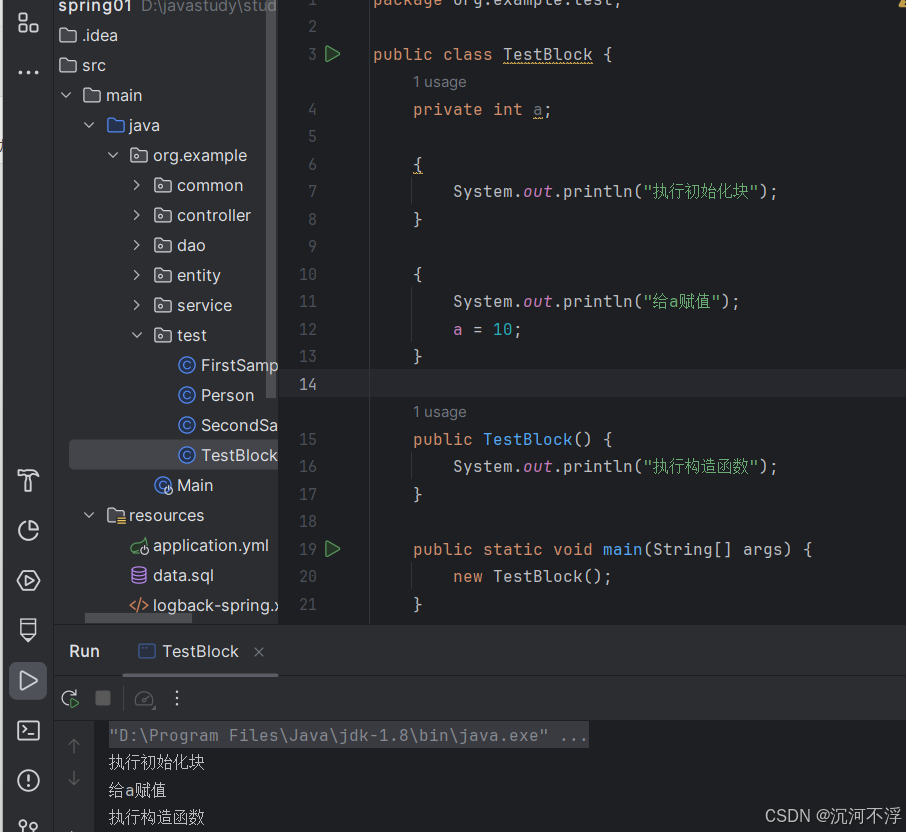
Task: Click the run gutter icon beside class TestBlock
Action: pyautogui.click(x=333, y=54)
